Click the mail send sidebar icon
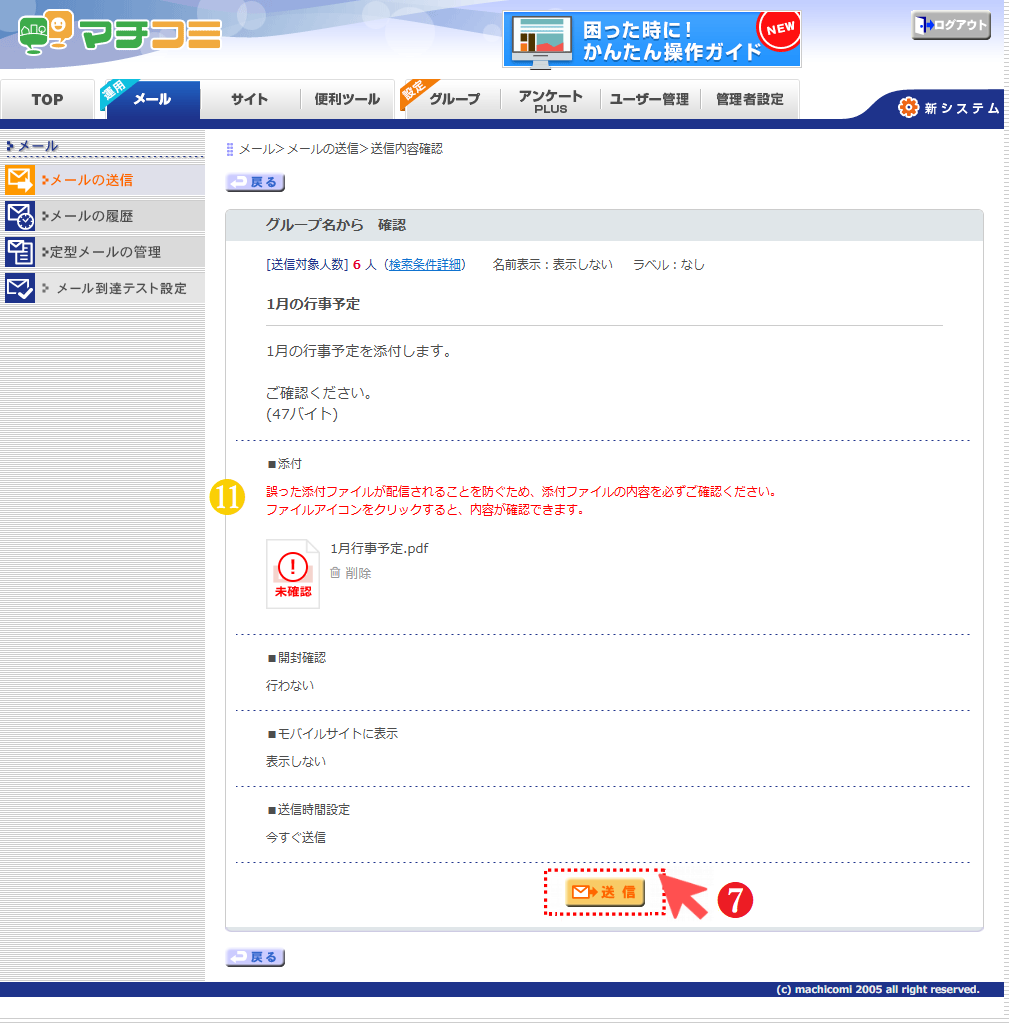Screen dimensions: 1009x1023 click(20, 180)
